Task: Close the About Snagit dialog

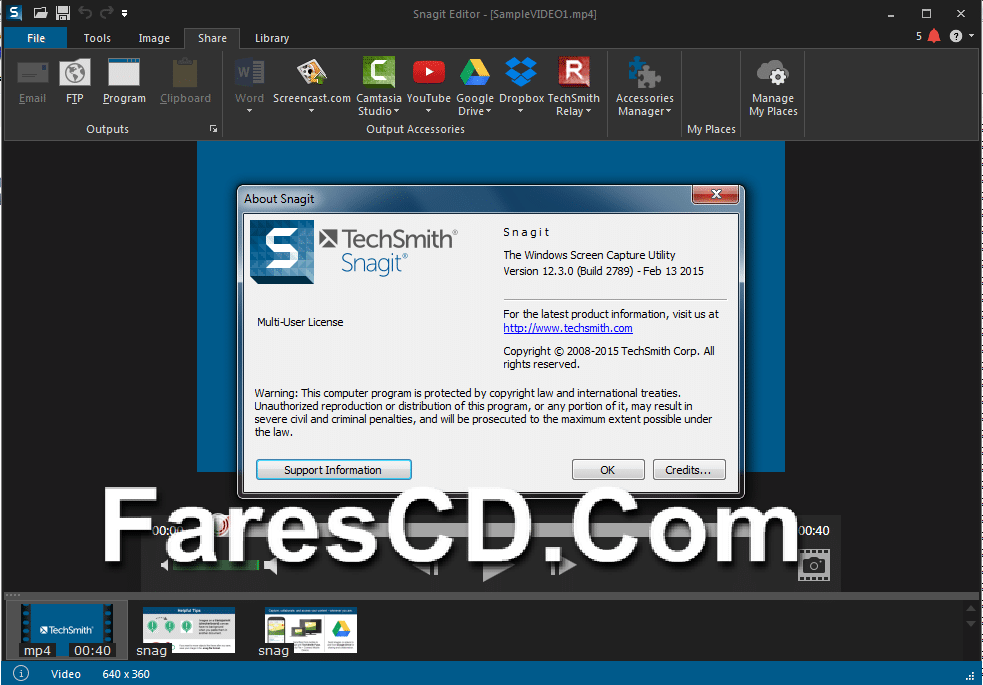Action: pos(716,194)
